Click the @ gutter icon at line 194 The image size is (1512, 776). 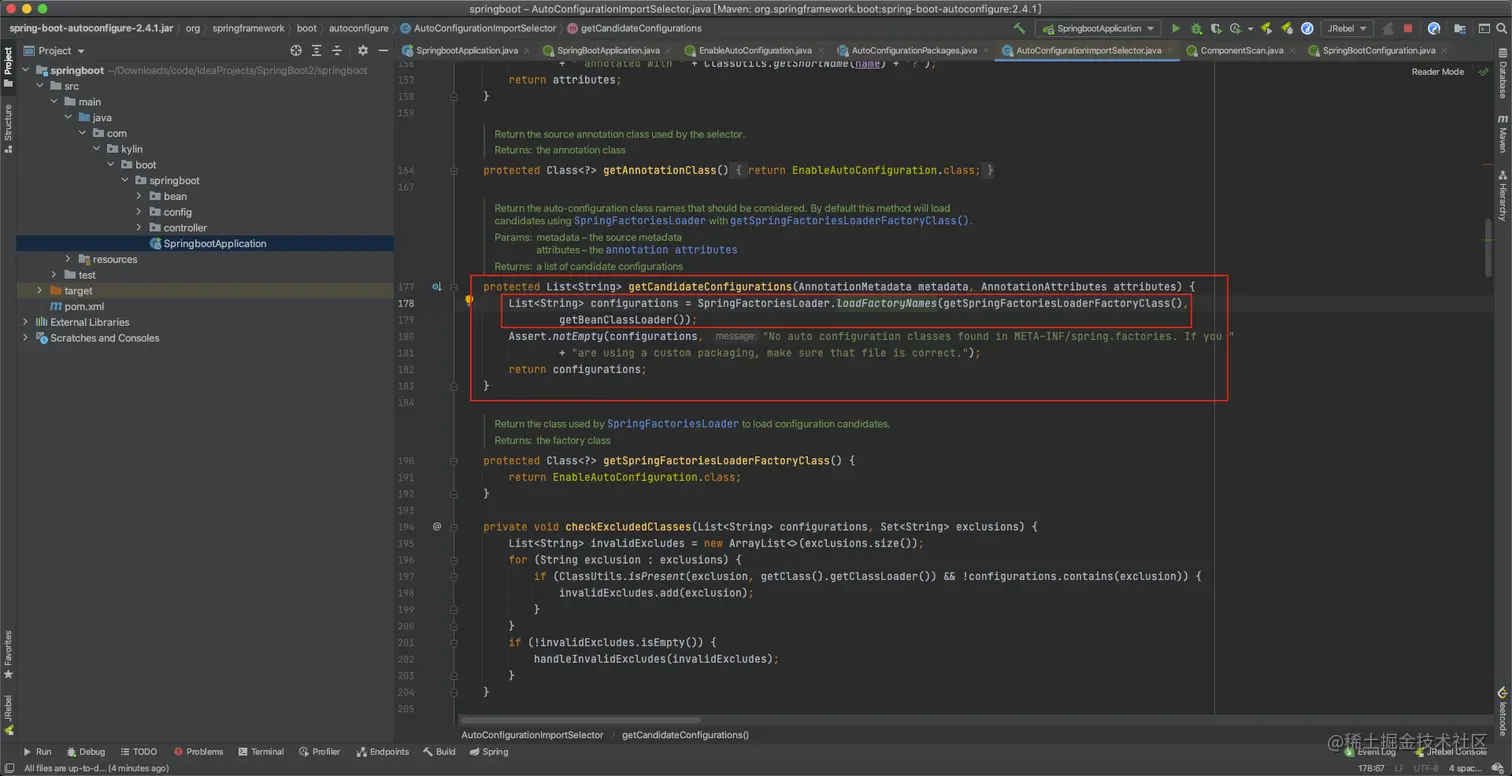(437, 526)
